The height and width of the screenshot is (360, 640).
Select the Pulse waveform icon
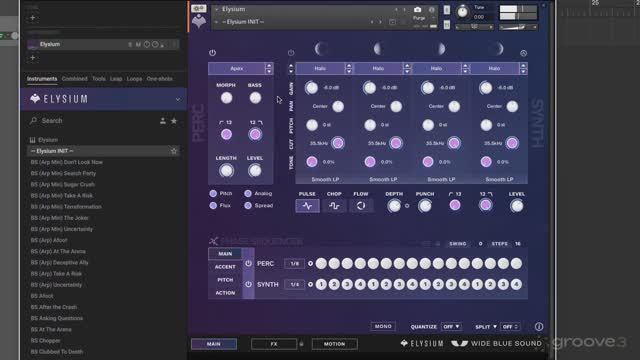click(x=307, y=206)
